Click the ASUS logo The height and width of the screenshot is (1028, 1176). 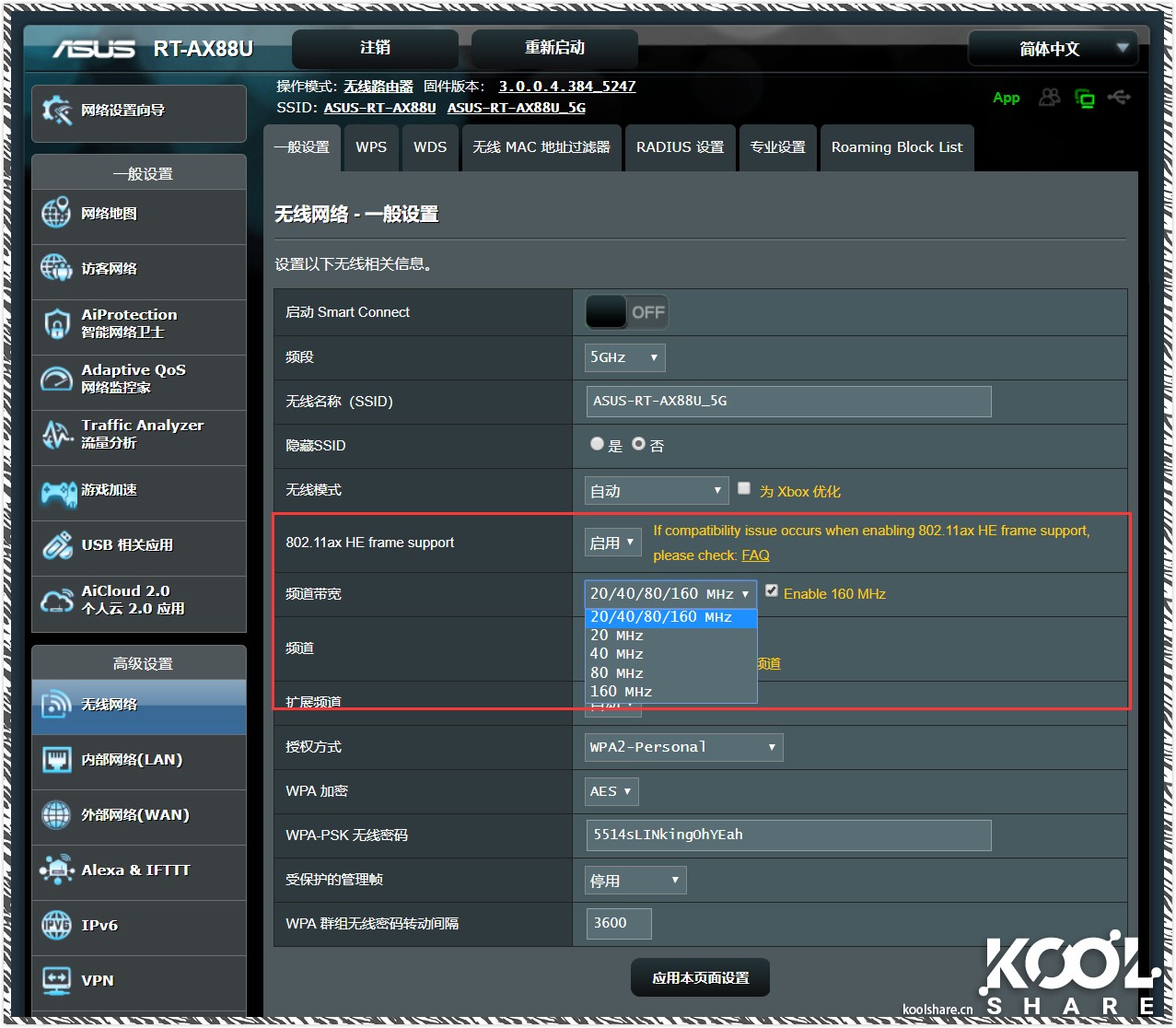93,49
